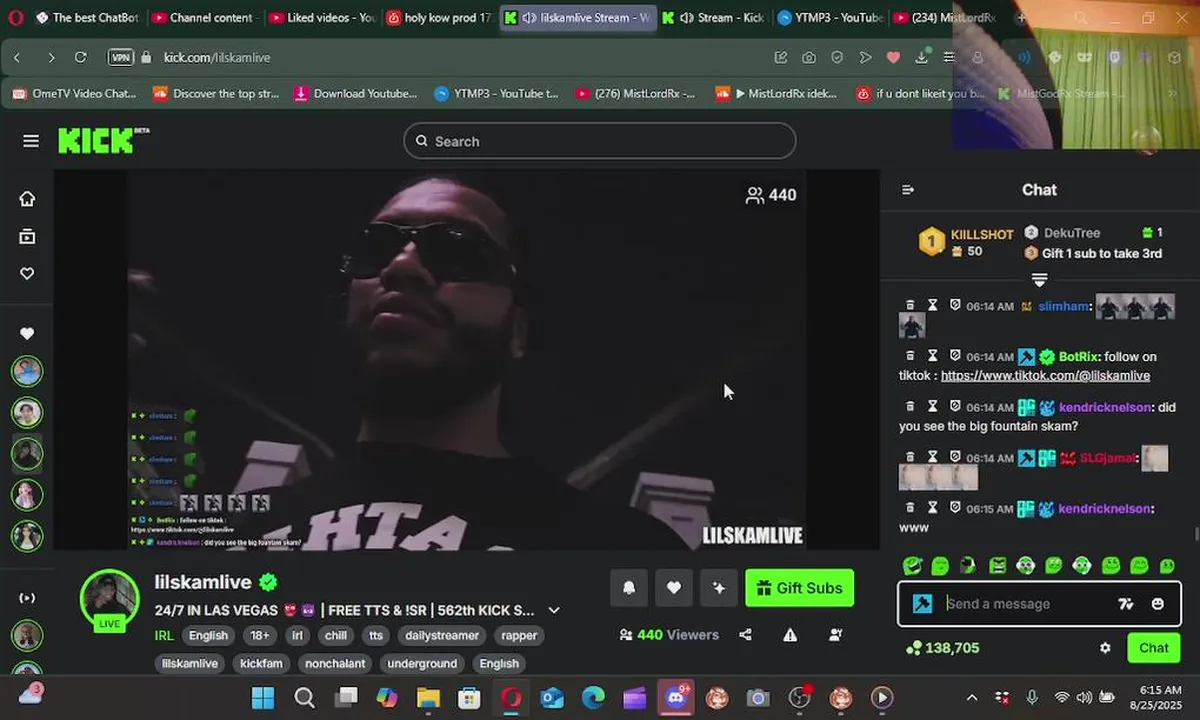This screenshot has height=720, width=1200.
Task: Select the rapper tag
Action: pos(519,635)
